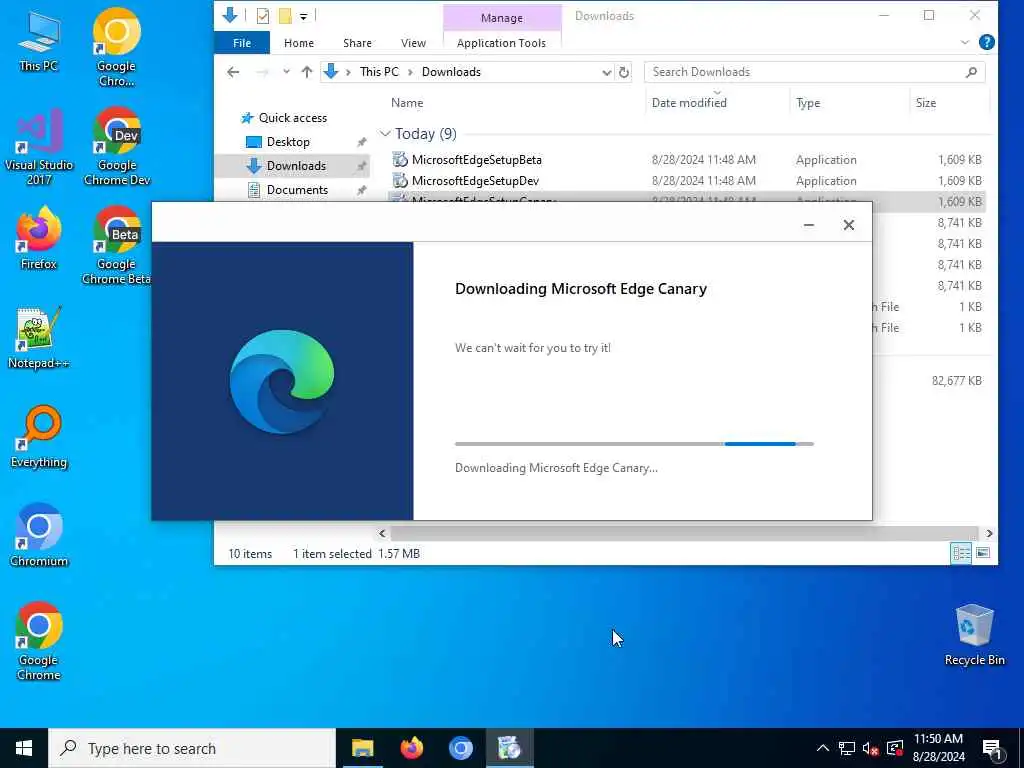Open Everything search desktop shortcut
1024x768 pixels.
[x=39, y=437]
